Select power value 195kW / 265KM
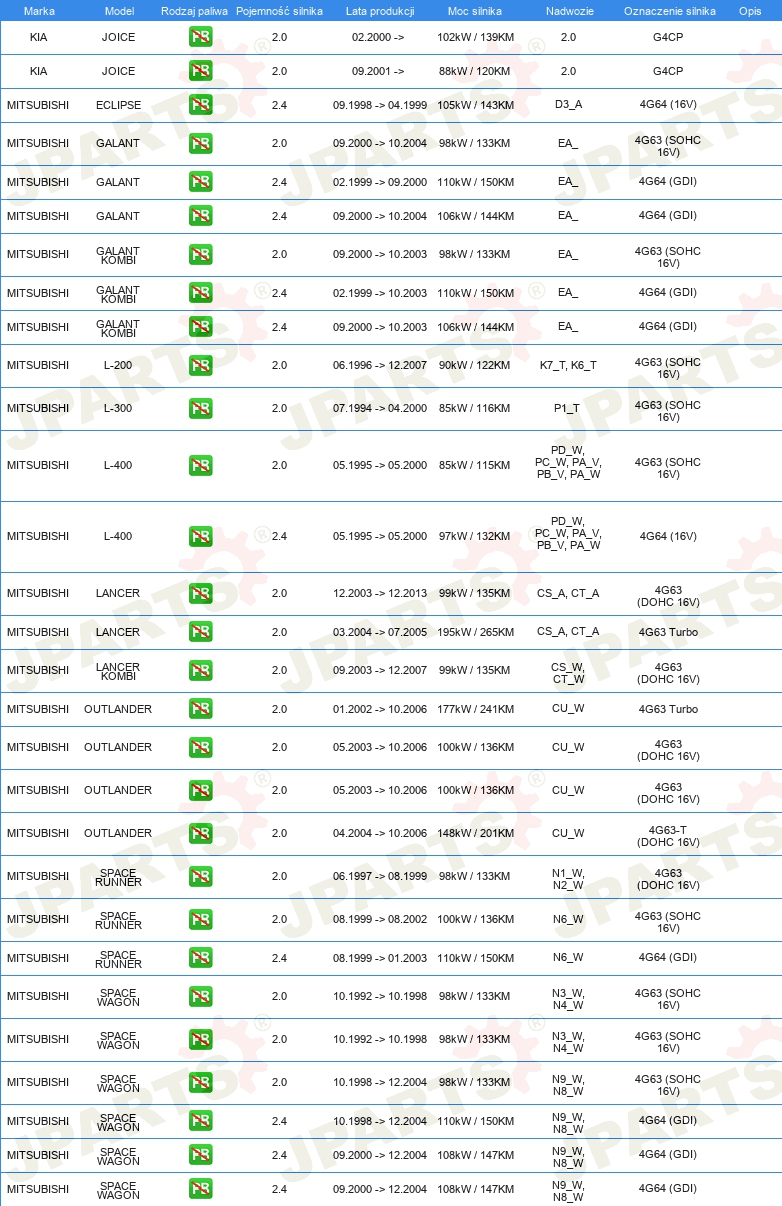This screenshot has width=782, height=1206. pos(475,633)
